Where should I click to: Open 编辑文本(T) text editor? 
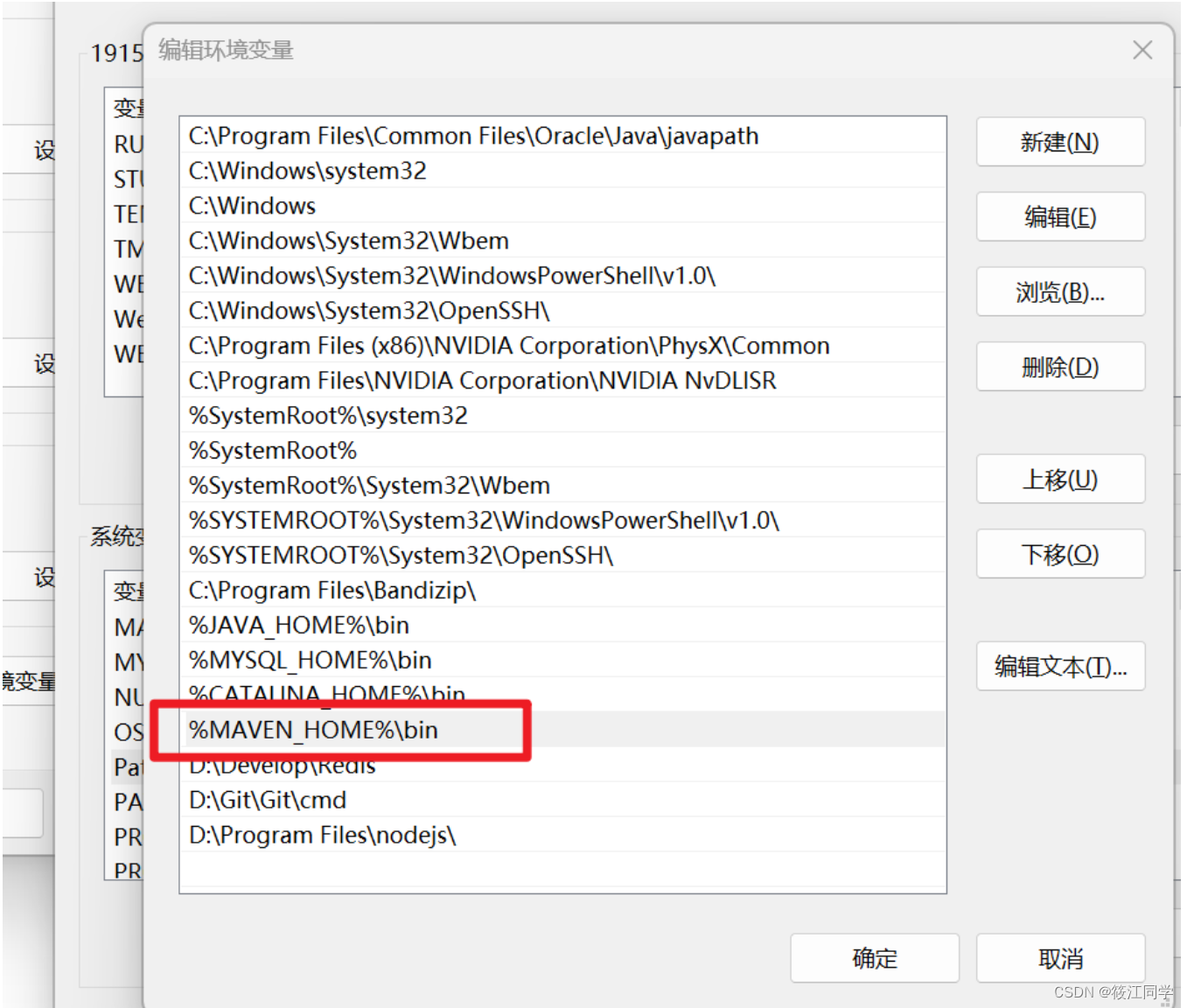1059,666
